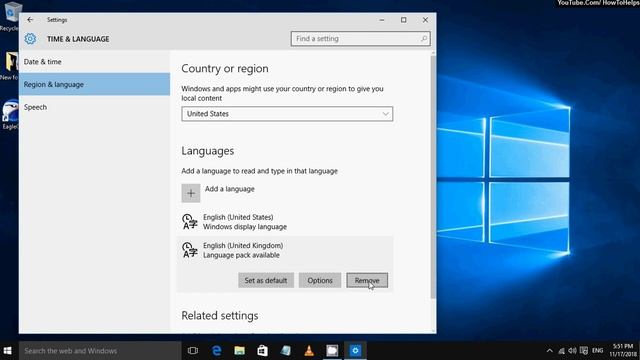The image size is (640, 360).
Task: Select the Date & time section
Action: 94,62
